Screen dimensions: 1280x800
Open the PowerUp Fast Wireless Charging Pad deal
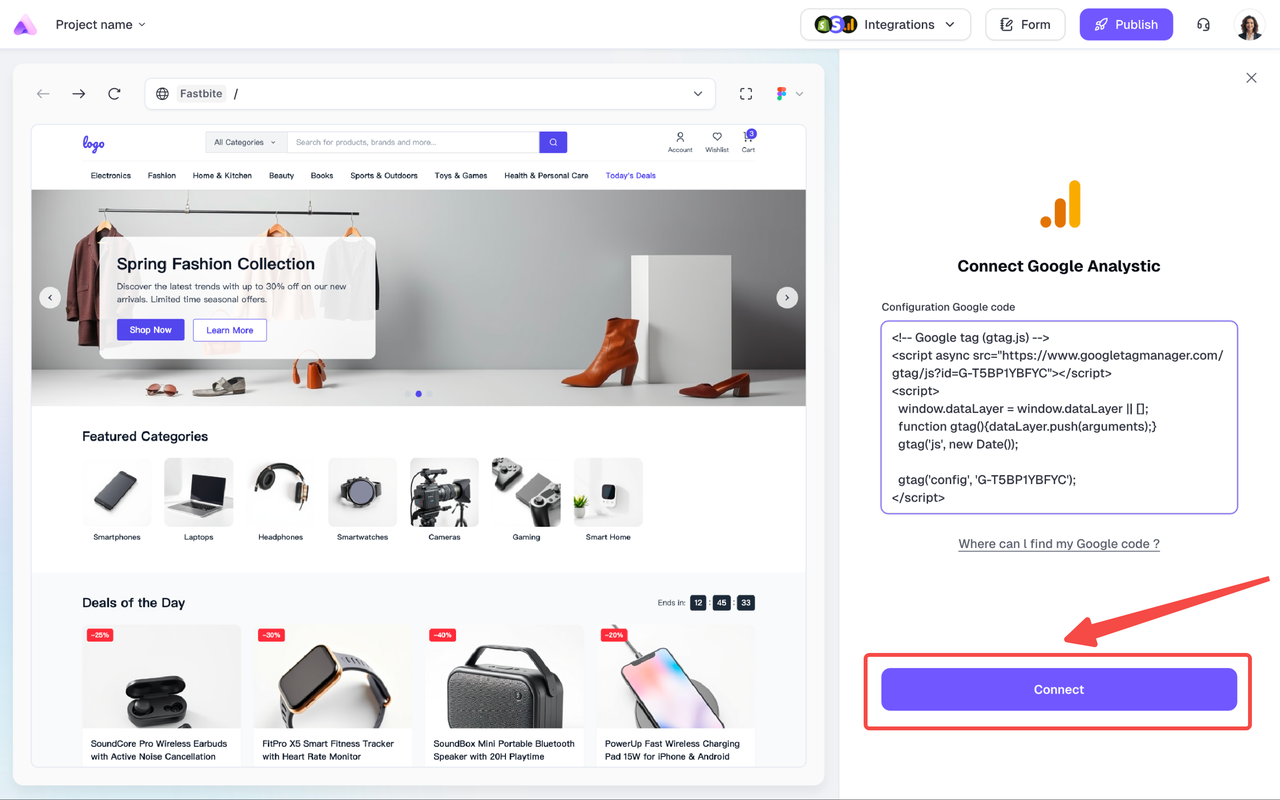(x=676, y=696)
